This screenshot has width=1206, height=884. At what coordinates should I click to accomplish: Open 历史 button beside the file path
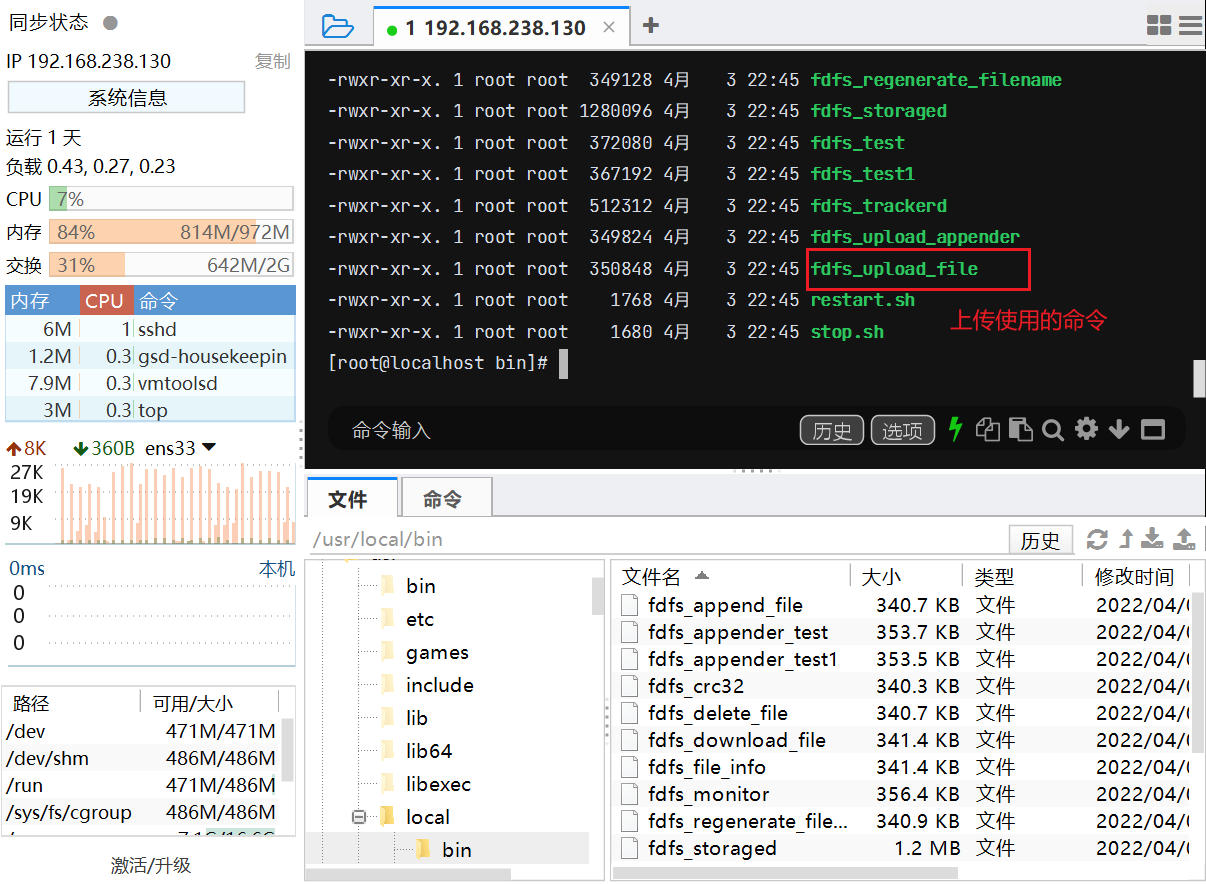[x=1040, y=540]
